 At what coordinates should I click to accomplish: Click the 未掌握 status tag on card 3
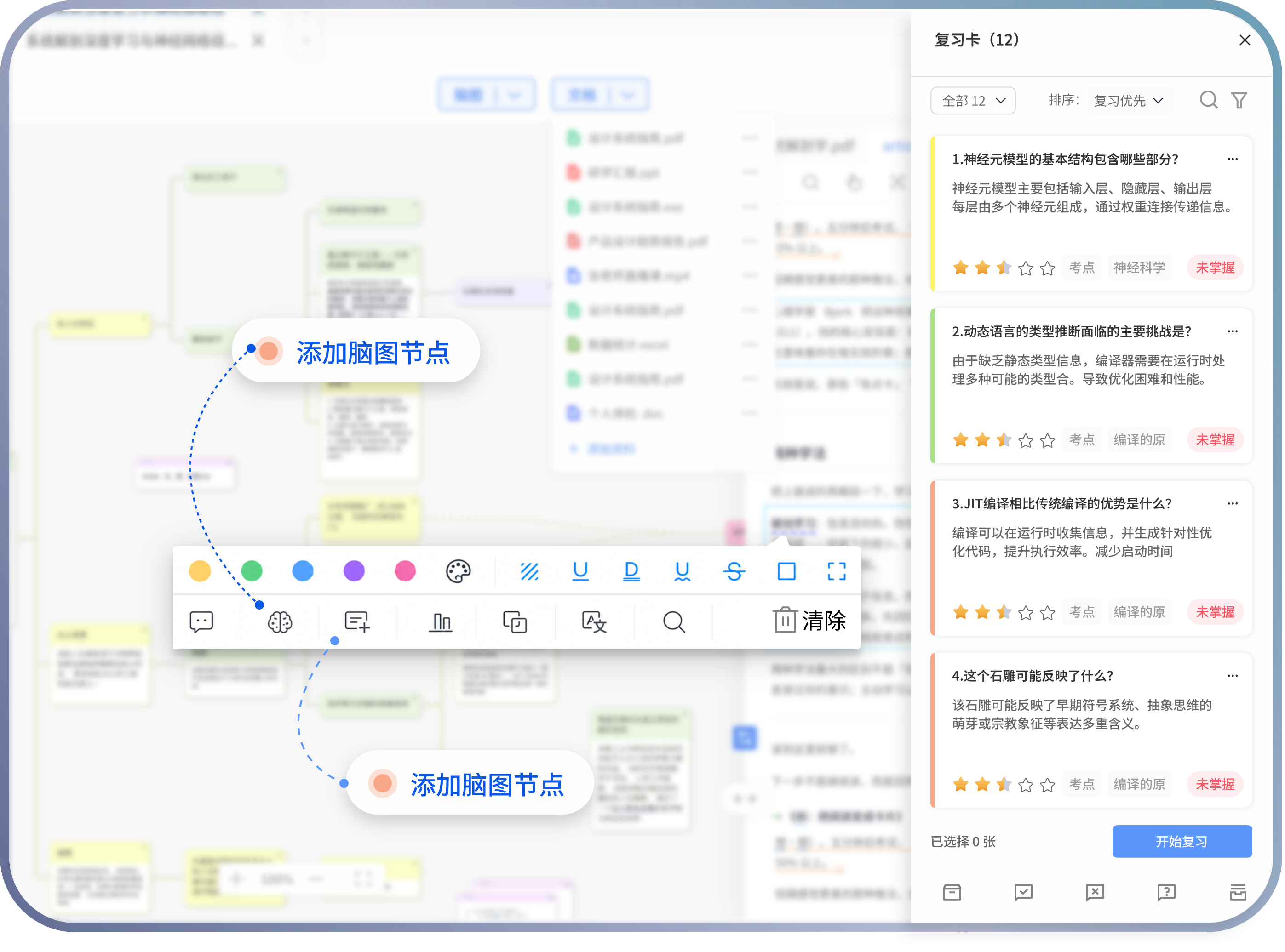click(1215, 613)
